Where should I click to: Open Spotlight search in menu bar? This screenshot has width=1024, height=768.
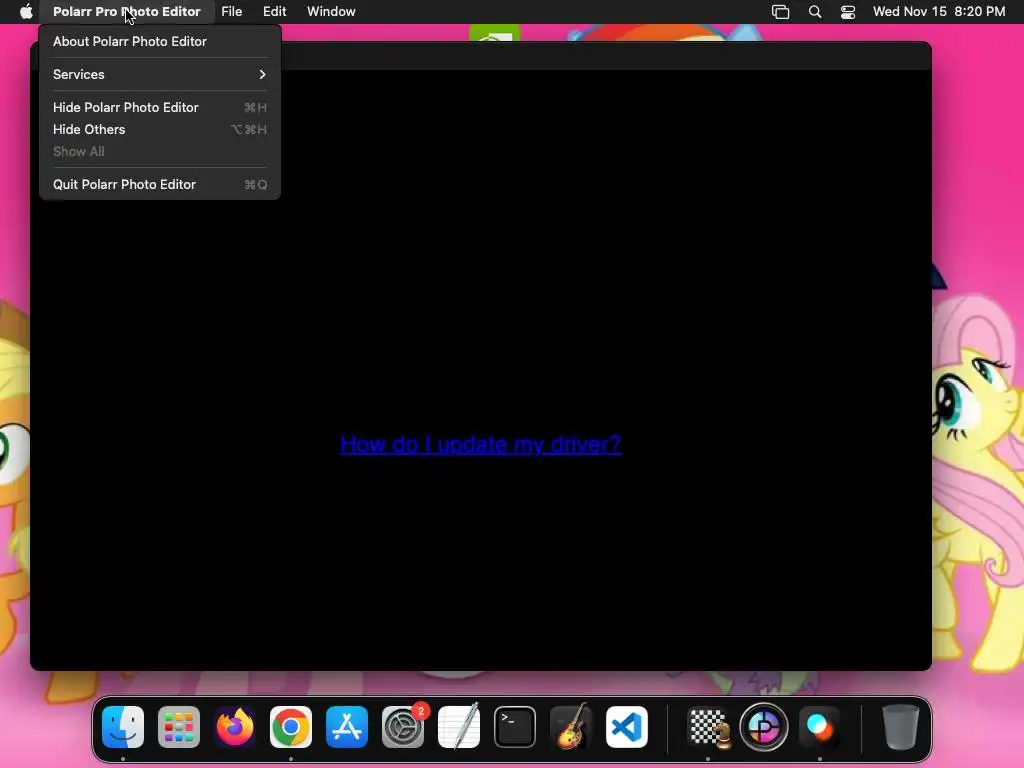(x=815, y=12)
